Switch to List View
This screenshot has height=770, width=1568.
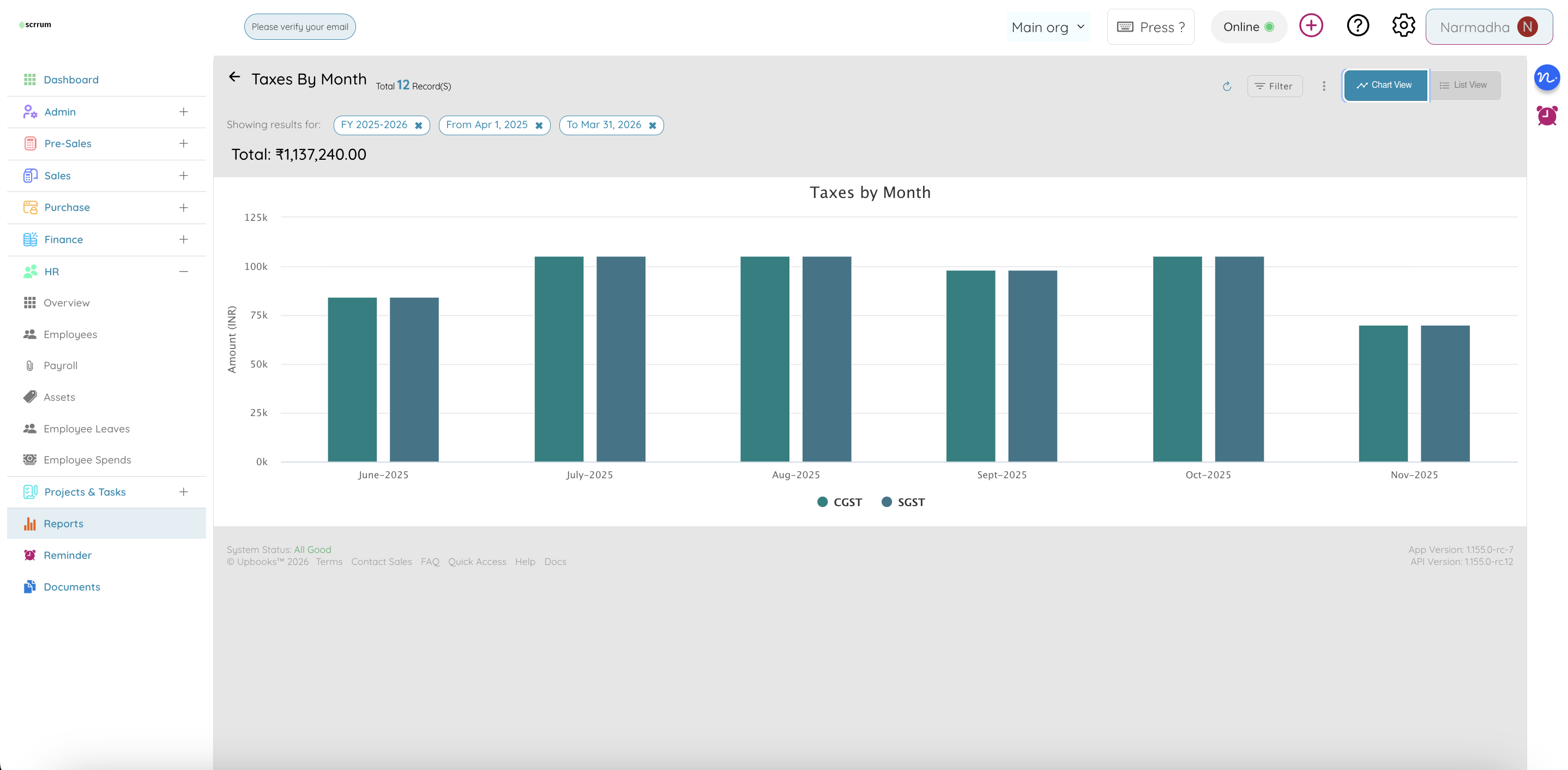[x=1465, y=85]
